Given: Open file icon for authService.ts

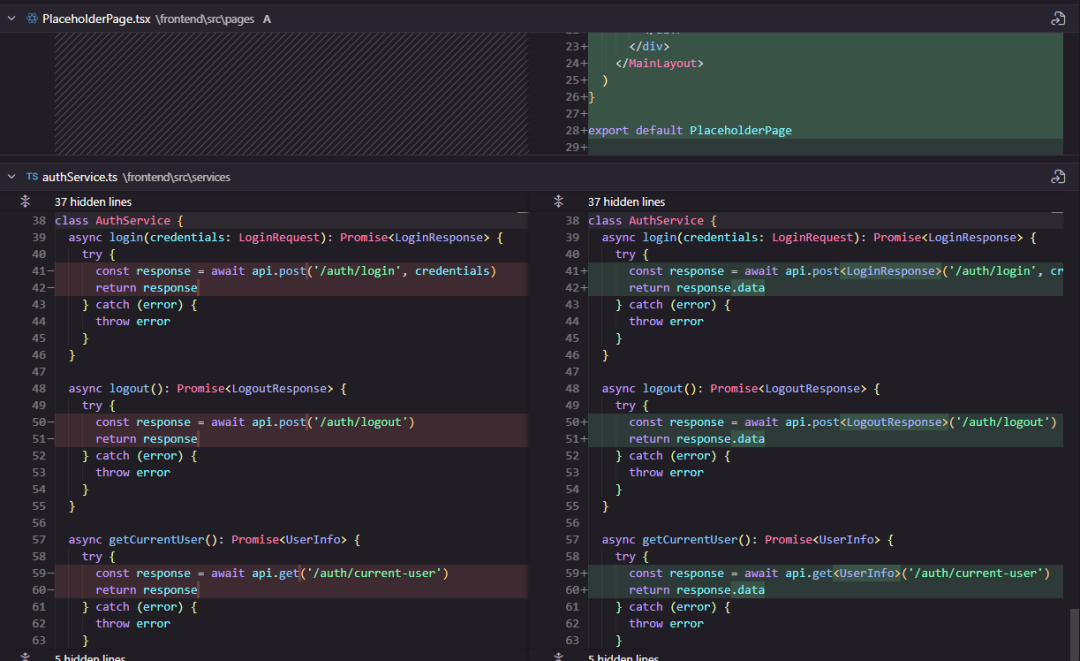Looking at the screenshot, I should pyautogui.click(x=1058, y=177).
